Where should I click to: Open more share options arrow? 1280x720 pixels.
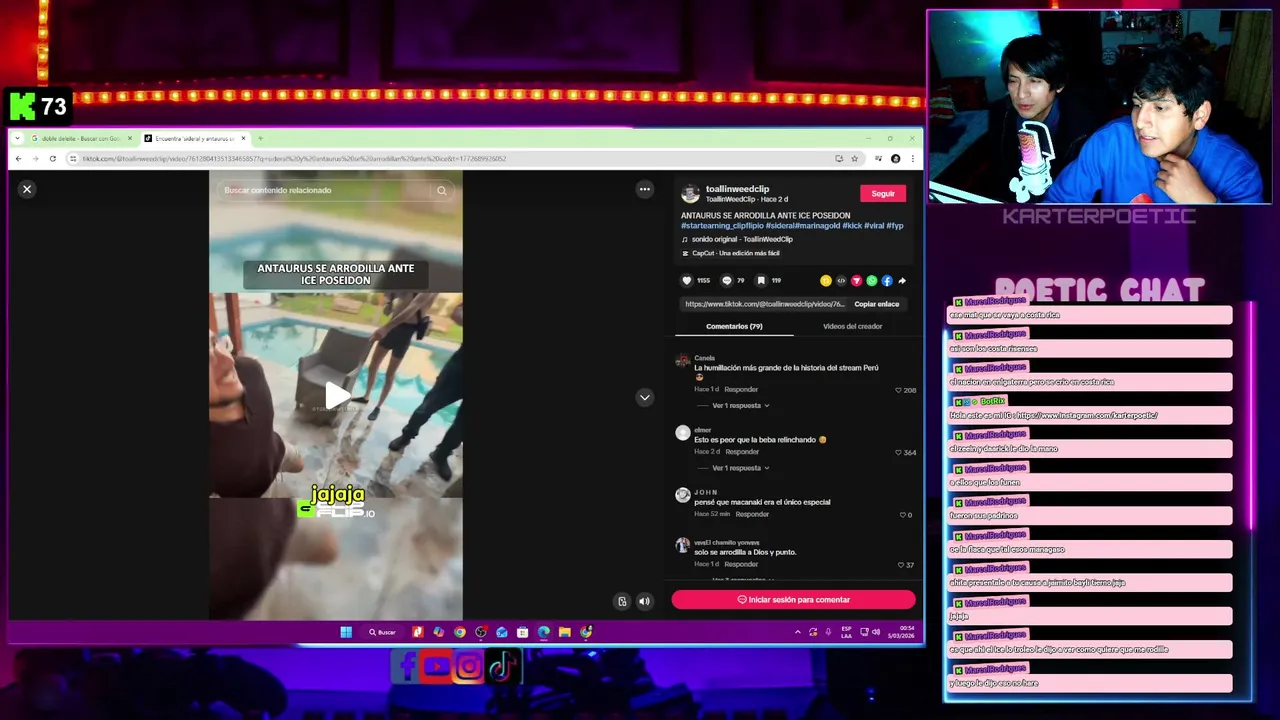[x=902, y=281]
